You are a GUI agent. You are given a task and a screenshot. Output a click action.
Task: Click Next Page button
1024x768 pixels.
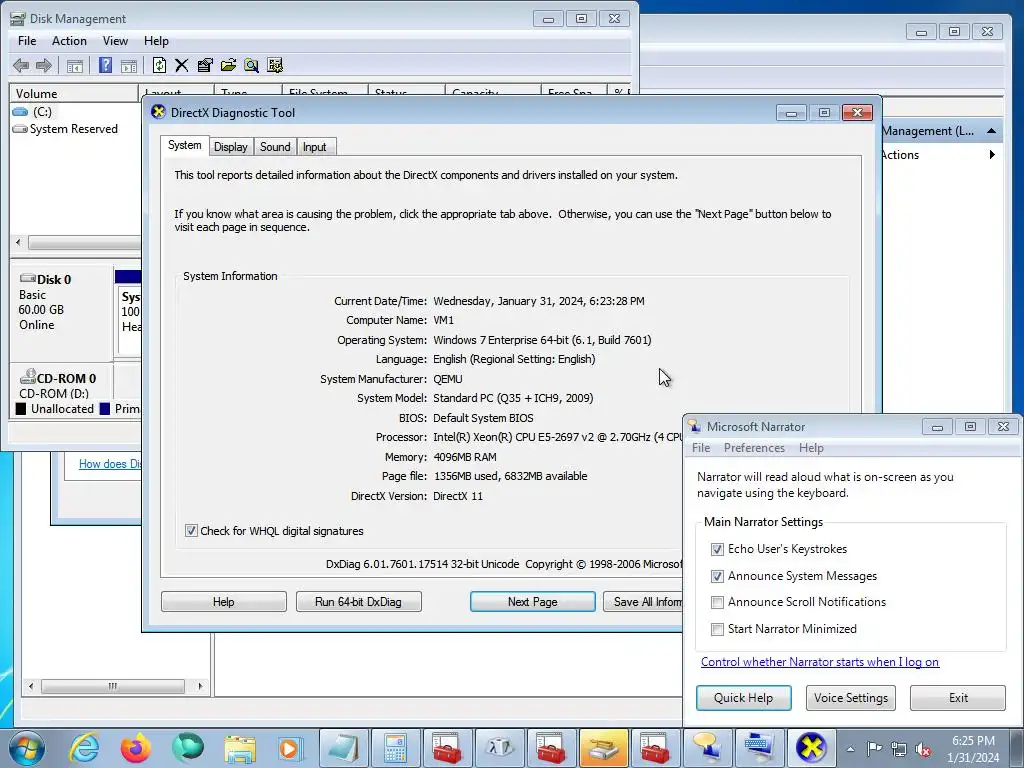click(532, 601)
